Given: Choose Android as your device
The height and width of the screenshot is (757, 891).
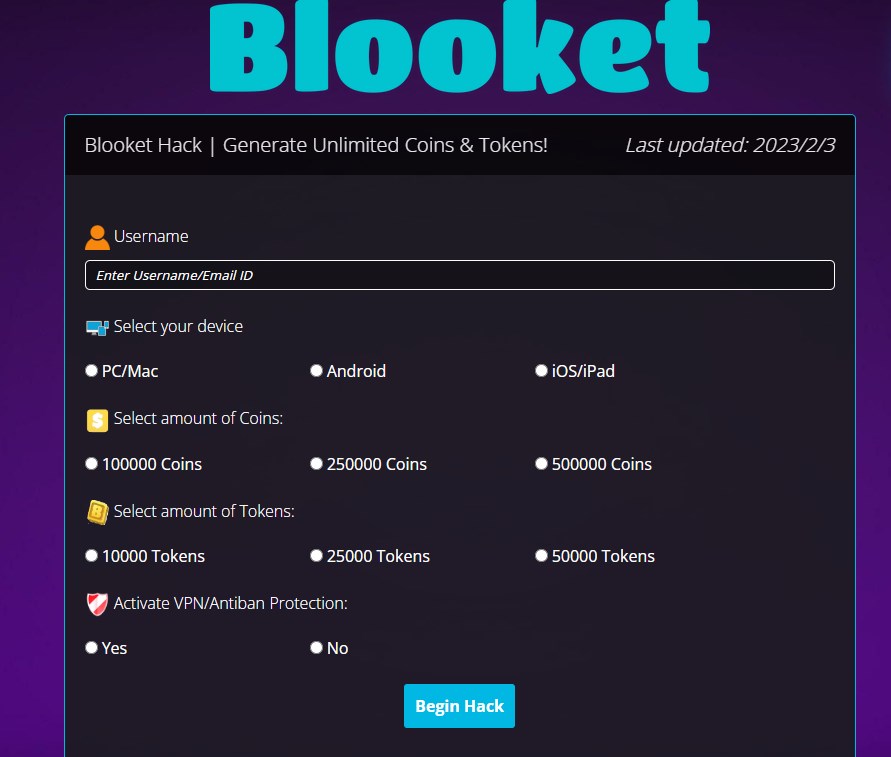Looking at the screenshot, I should 317,371.
